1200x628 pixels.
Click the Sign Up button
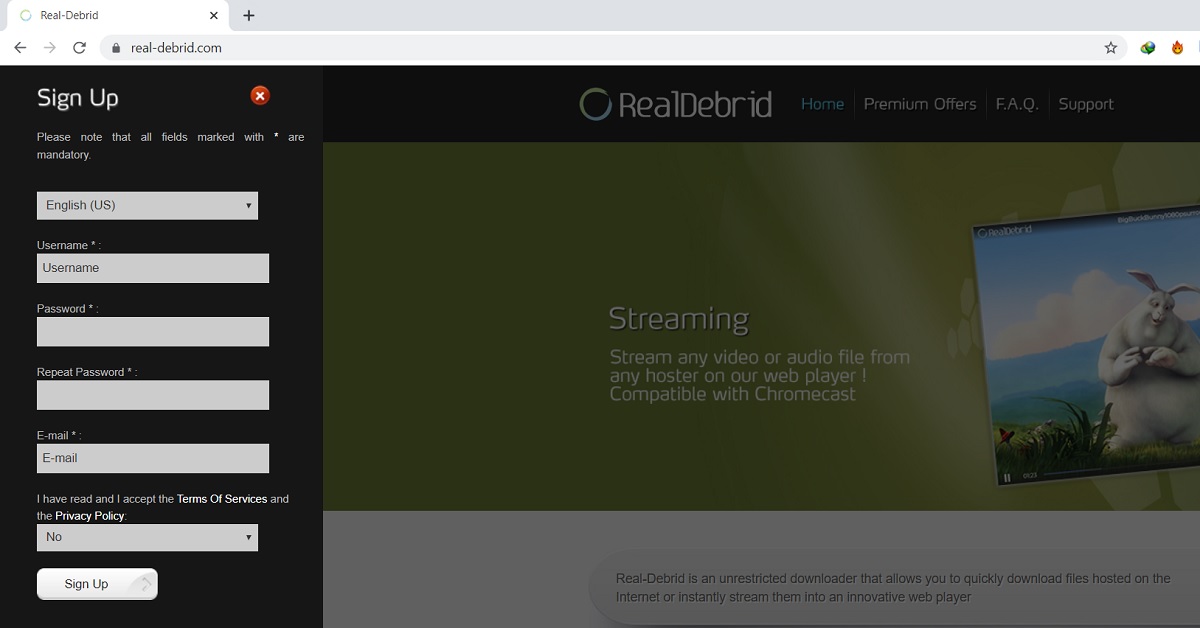97,584
